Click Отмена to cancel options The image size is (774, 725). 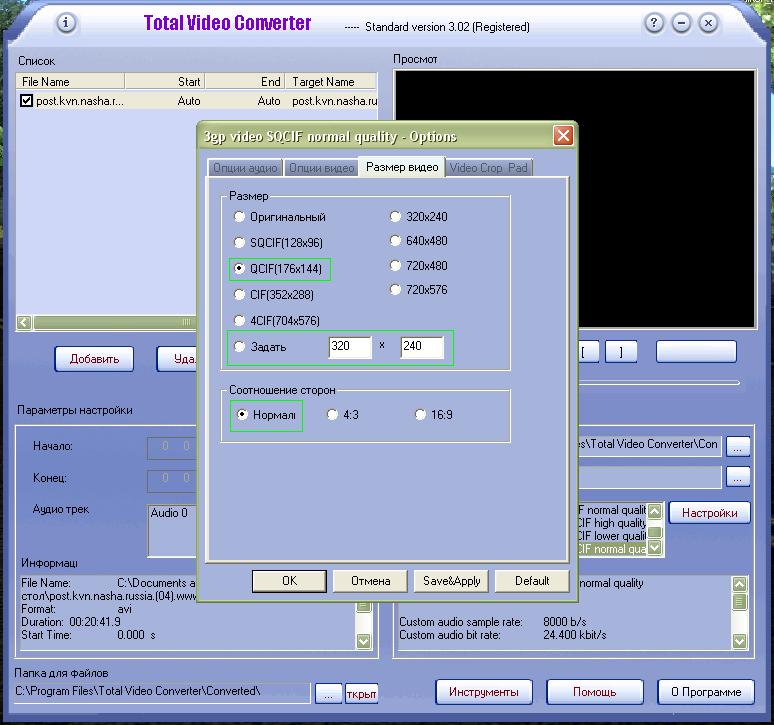coord(370,581)
